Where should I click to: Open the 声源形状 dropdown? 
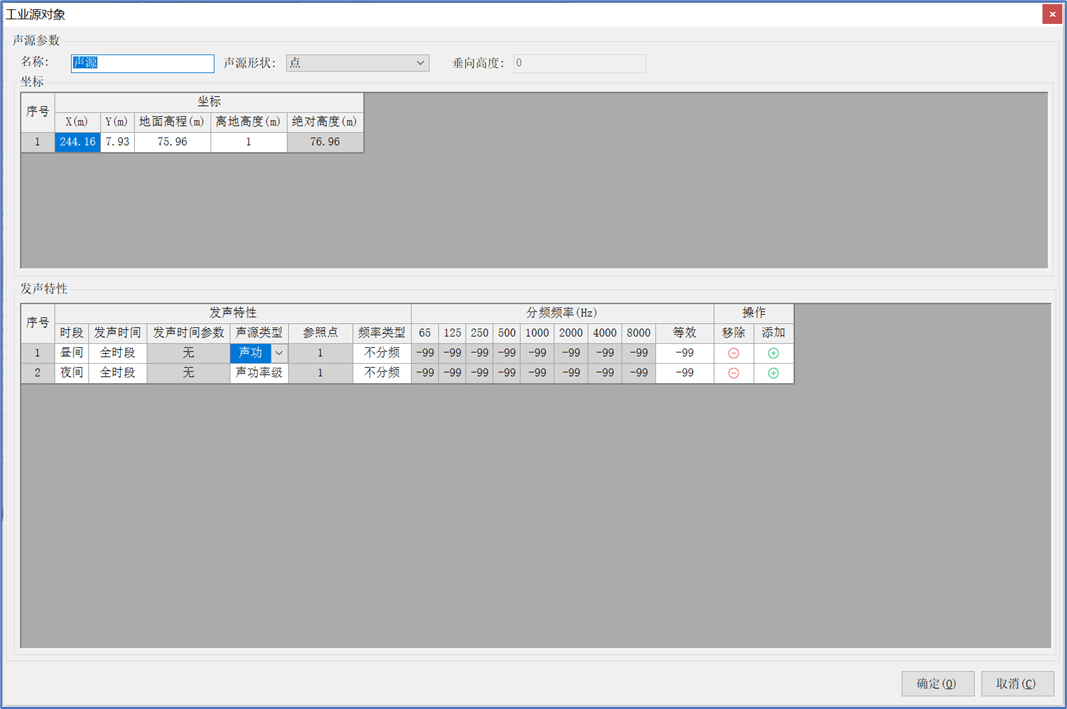[x=357, y=63]
